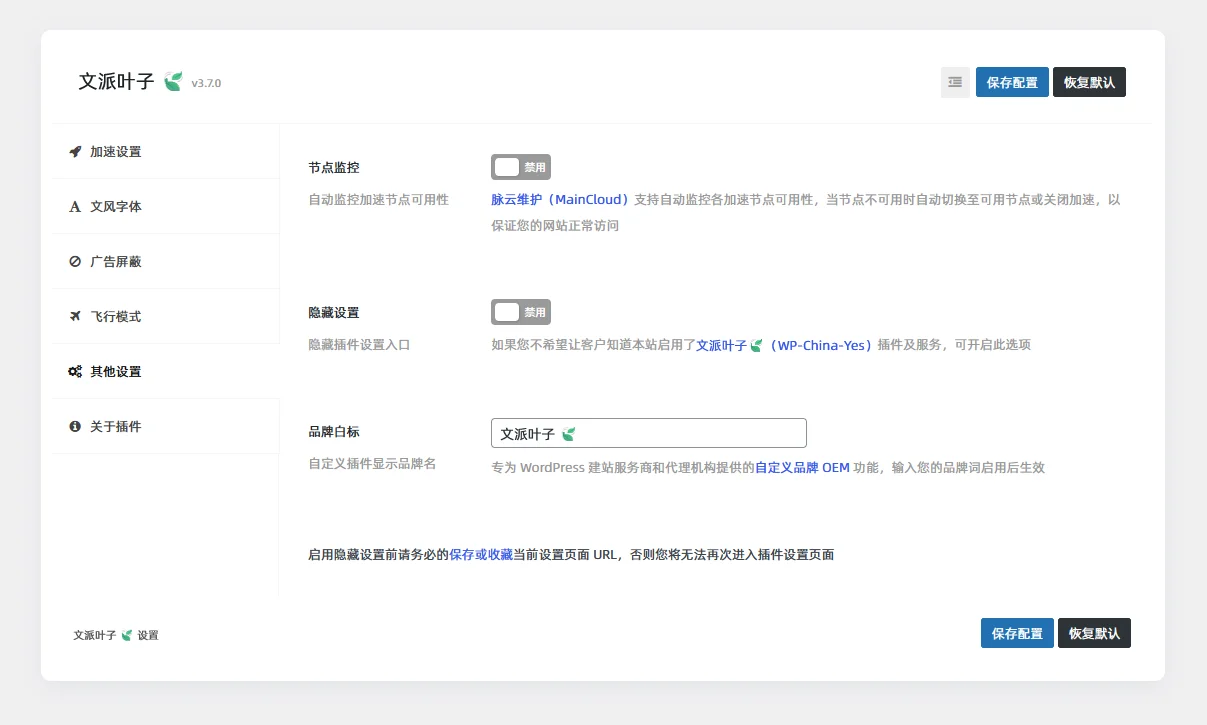Click the 飞行模式 airplane icon

point(75,316)
